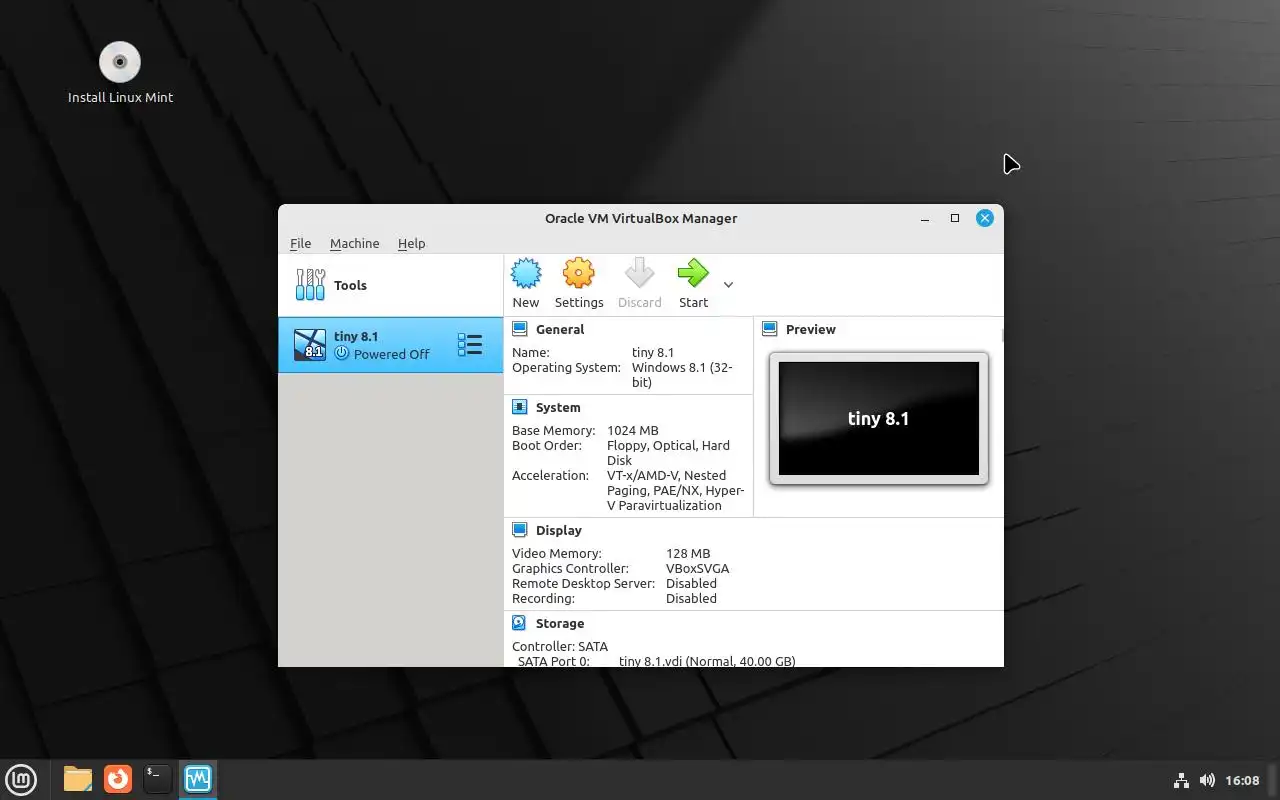Click the Display section monitor icon
The width and height of the screenshot is (1280, 800).
tap(520, 530)
